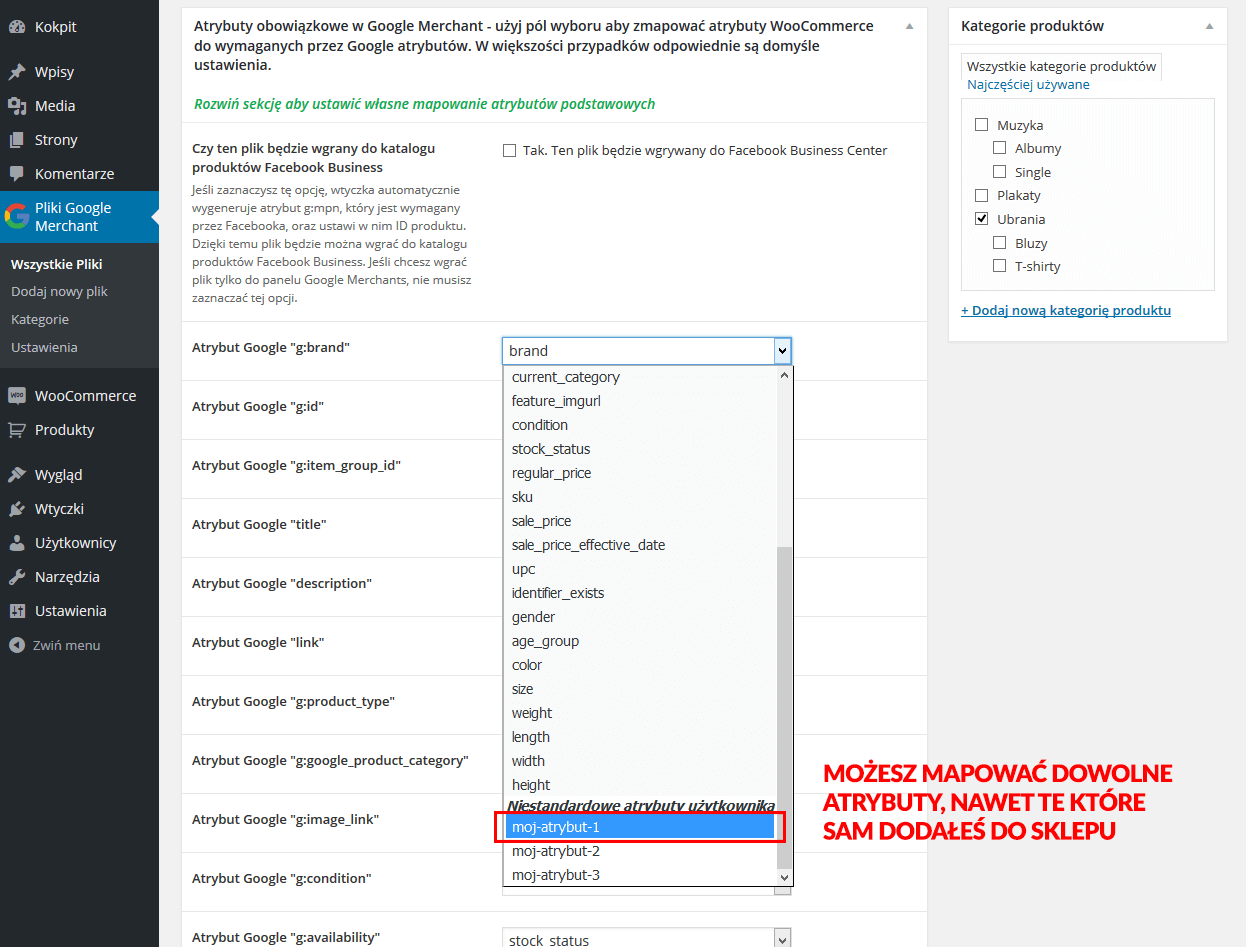Viewport: 1246px width, 947px height.
Task: Tick the Bluzy subcategory checkbox
Action: [999, 243]
